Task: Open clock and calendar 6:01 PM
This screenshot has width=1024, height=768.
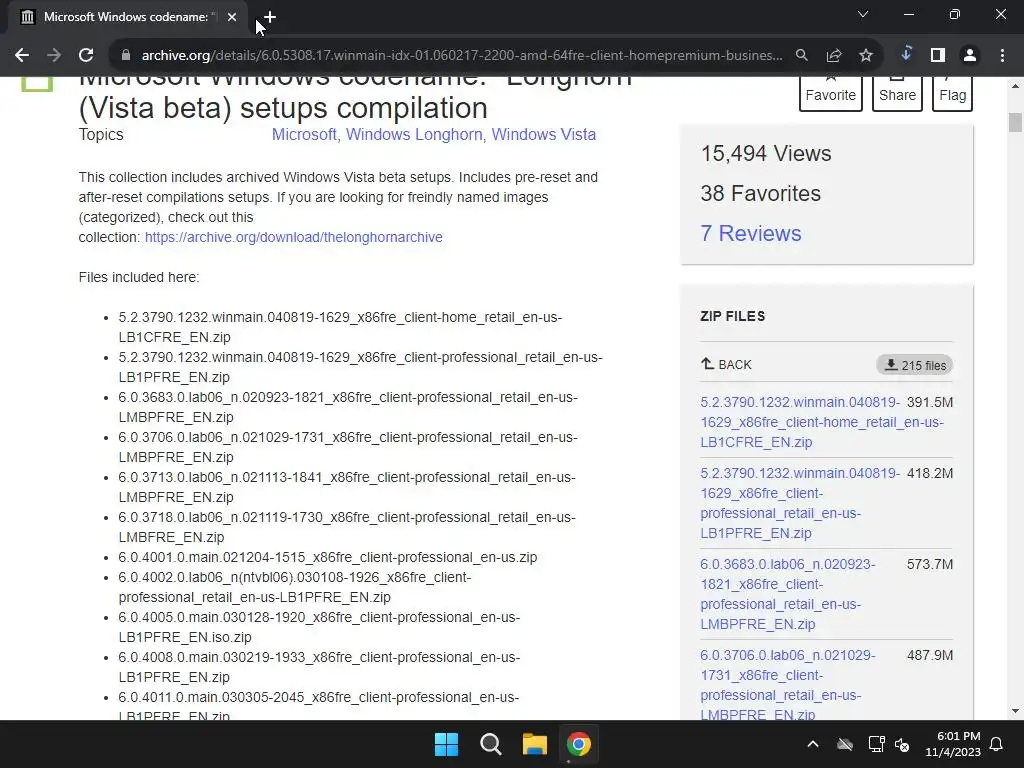Action: click(953, 744)
